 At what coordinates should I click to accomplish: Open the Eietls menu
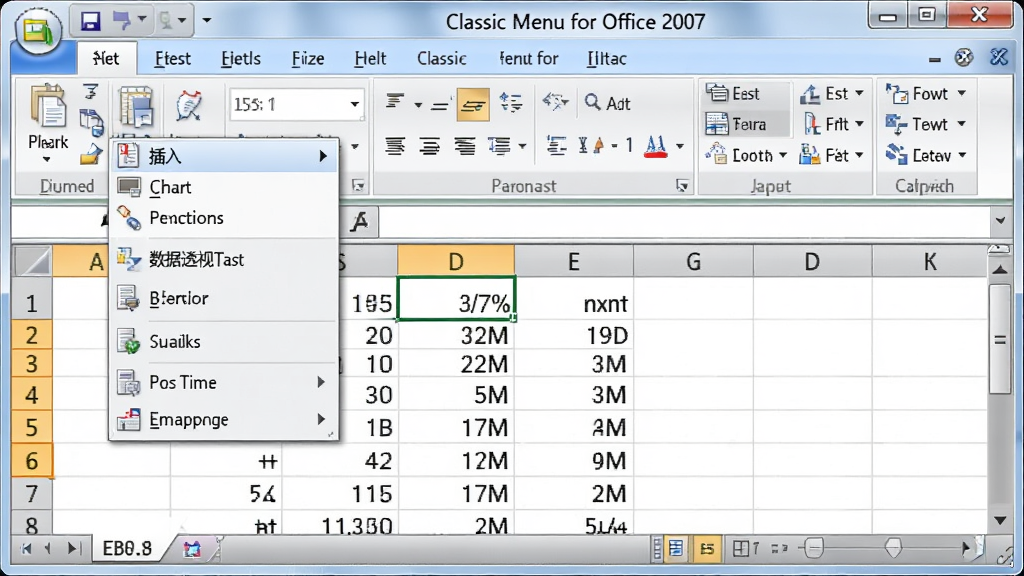point(240,59)
